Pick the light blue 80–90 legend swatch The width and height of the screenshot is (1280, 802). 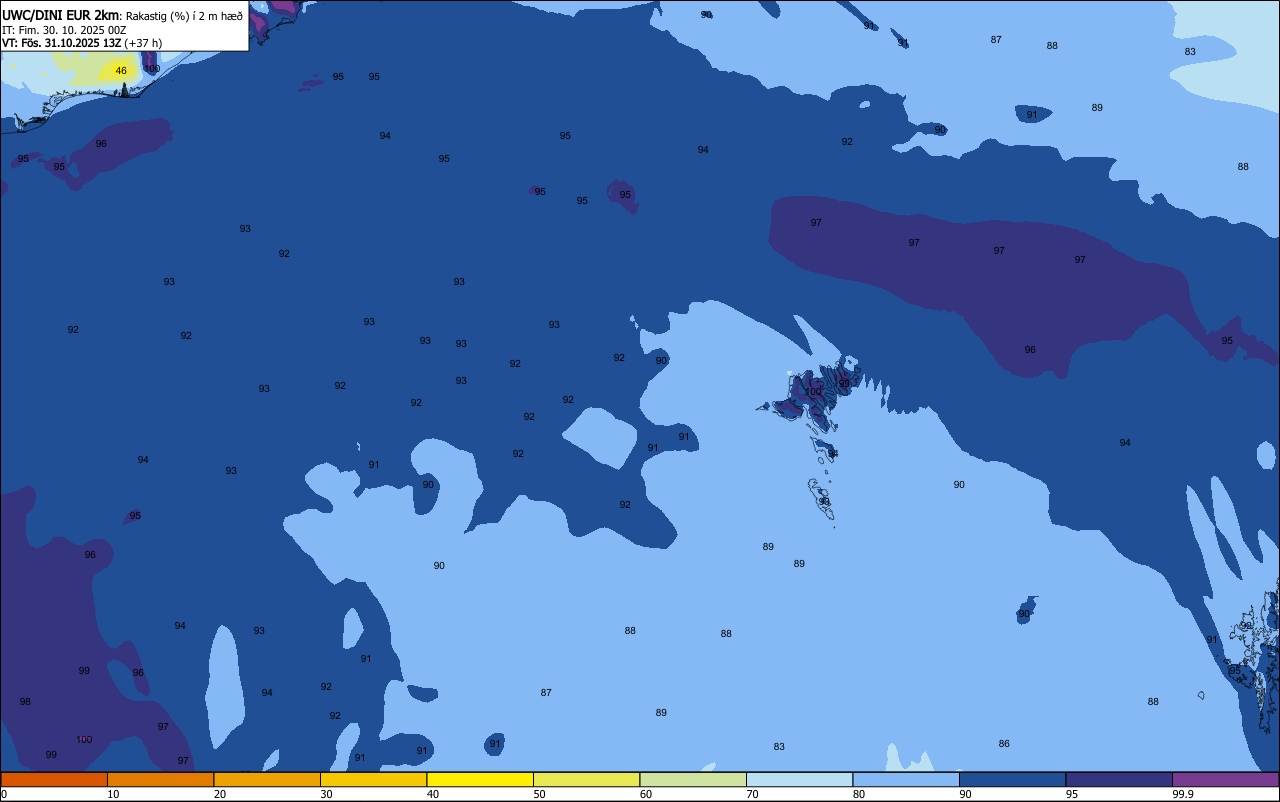906,780
